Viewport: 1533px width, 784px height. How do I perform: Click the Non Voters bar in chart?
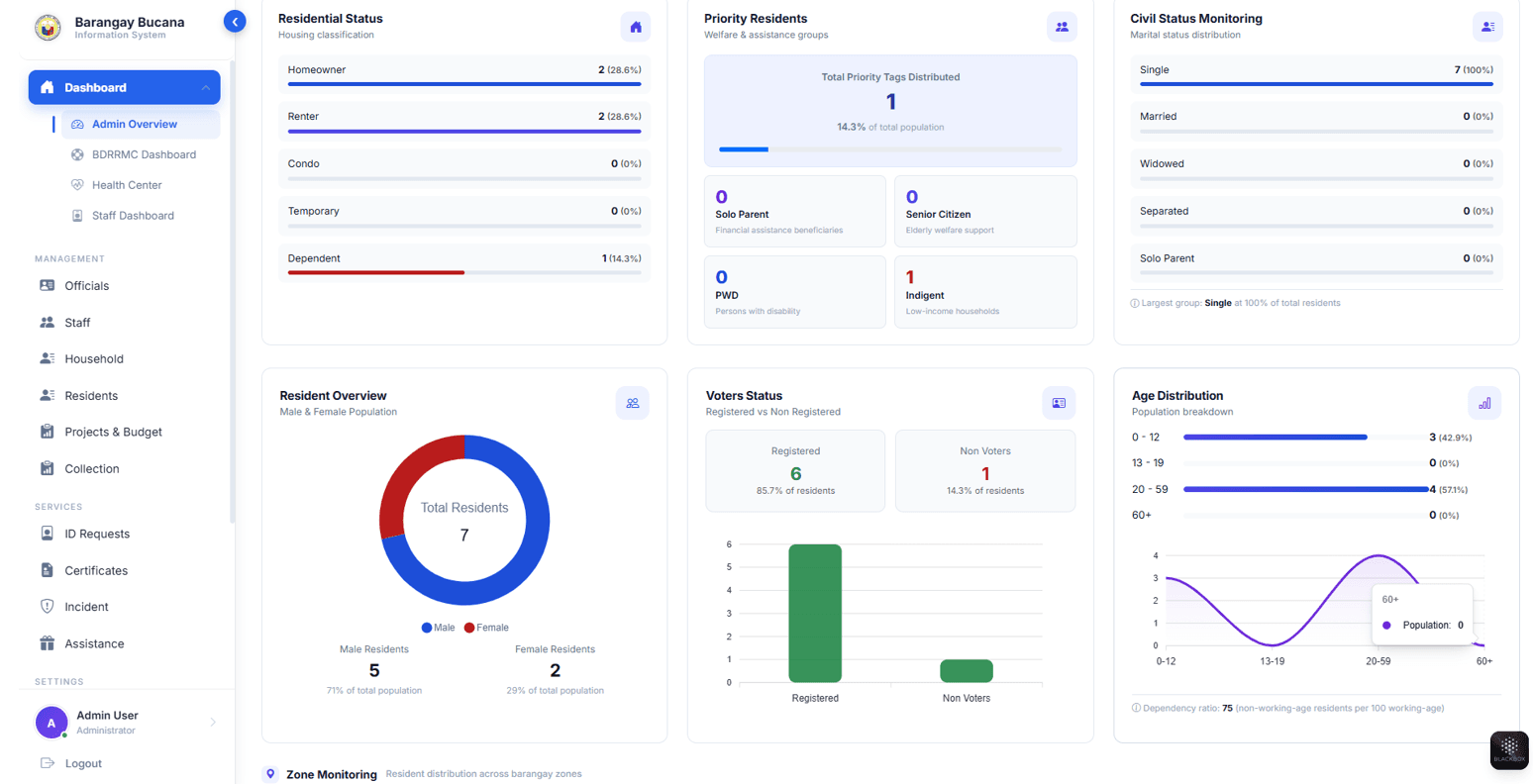pos(967,671)
